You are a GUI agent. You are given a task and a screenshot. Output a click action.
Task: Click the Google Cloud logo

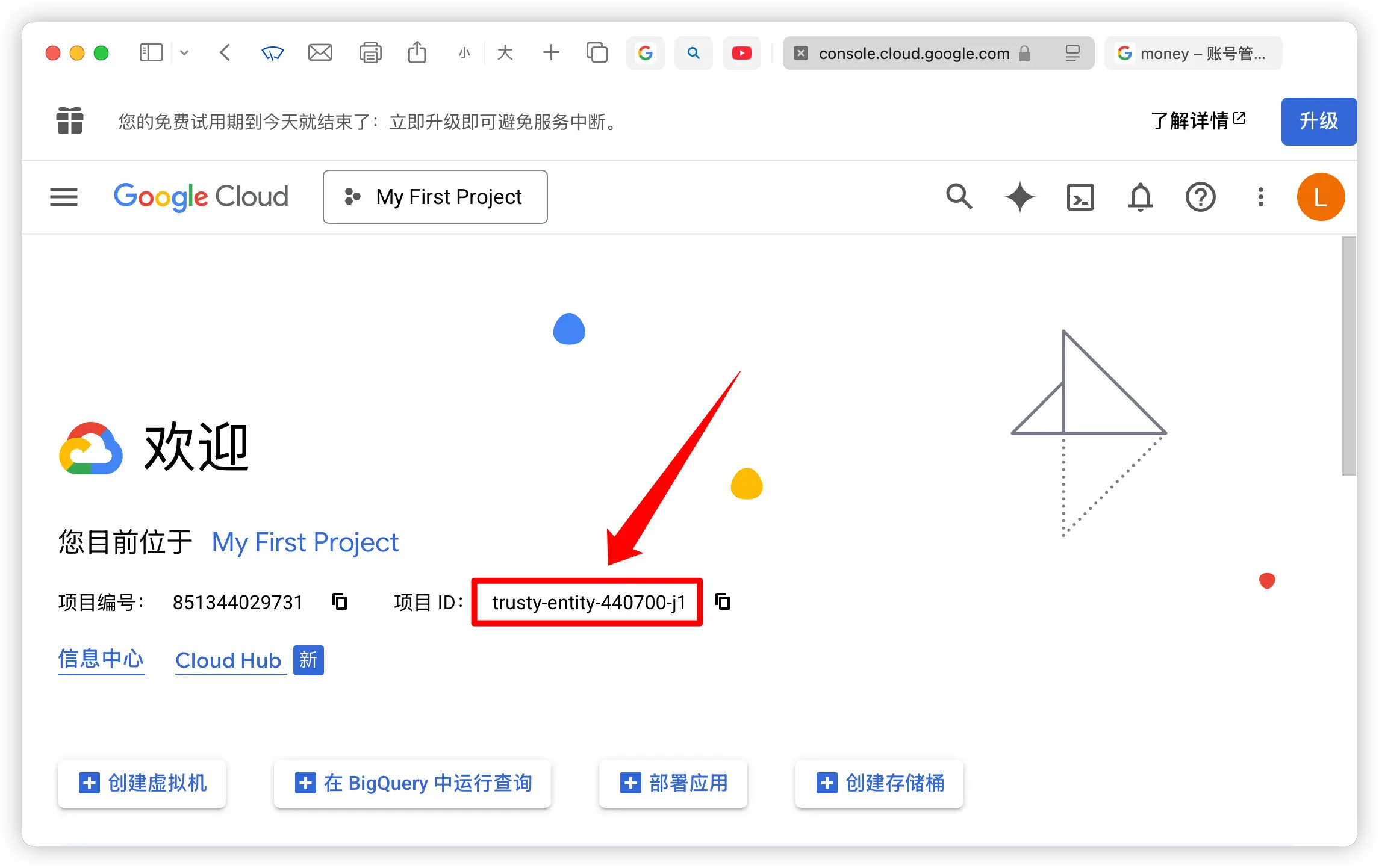pyautogui.click(x=201, y=197)
